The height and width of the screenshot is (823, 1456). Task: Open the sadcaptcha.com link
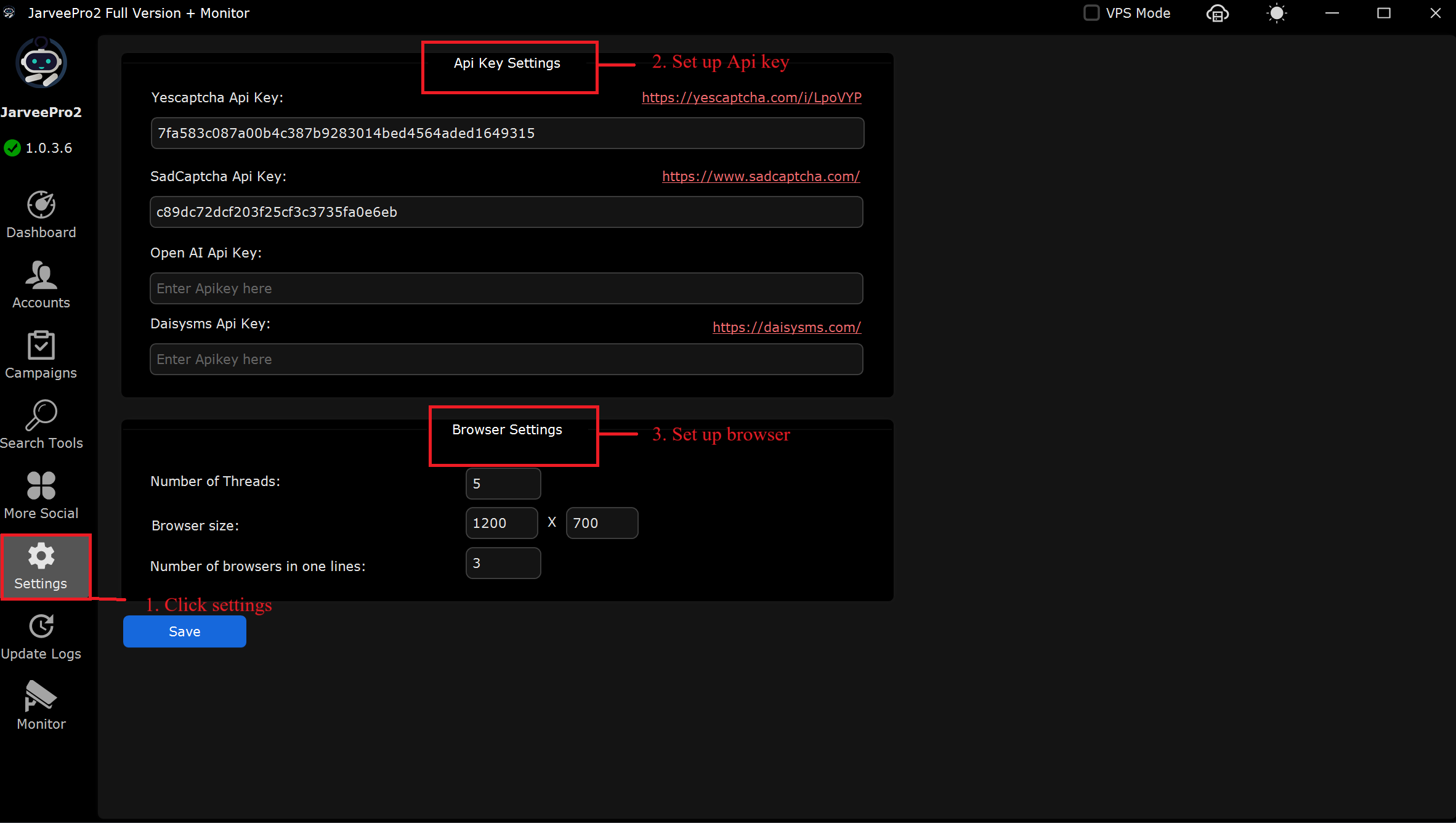click(761, 176)
